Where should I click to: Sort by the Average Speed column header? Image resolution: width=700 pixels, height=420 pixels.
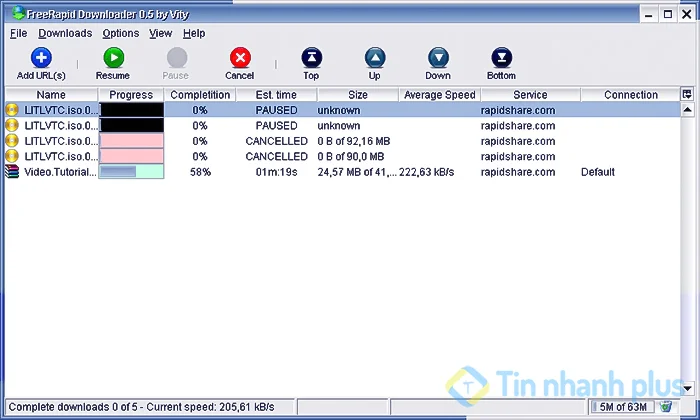coord(440,95)
